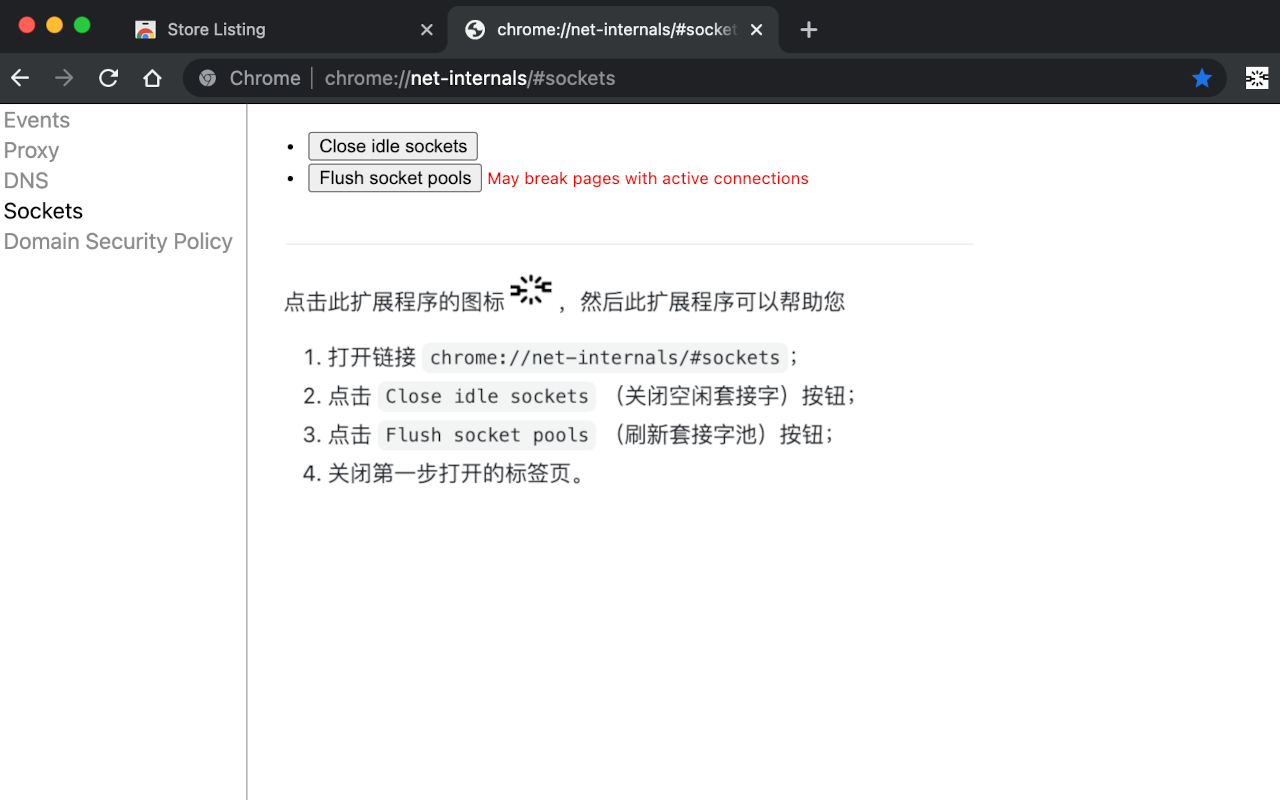Click the extension icon beside the bookmark star
The width and height of the screenshot is (1280, 800).
(x=1256, y=77)
